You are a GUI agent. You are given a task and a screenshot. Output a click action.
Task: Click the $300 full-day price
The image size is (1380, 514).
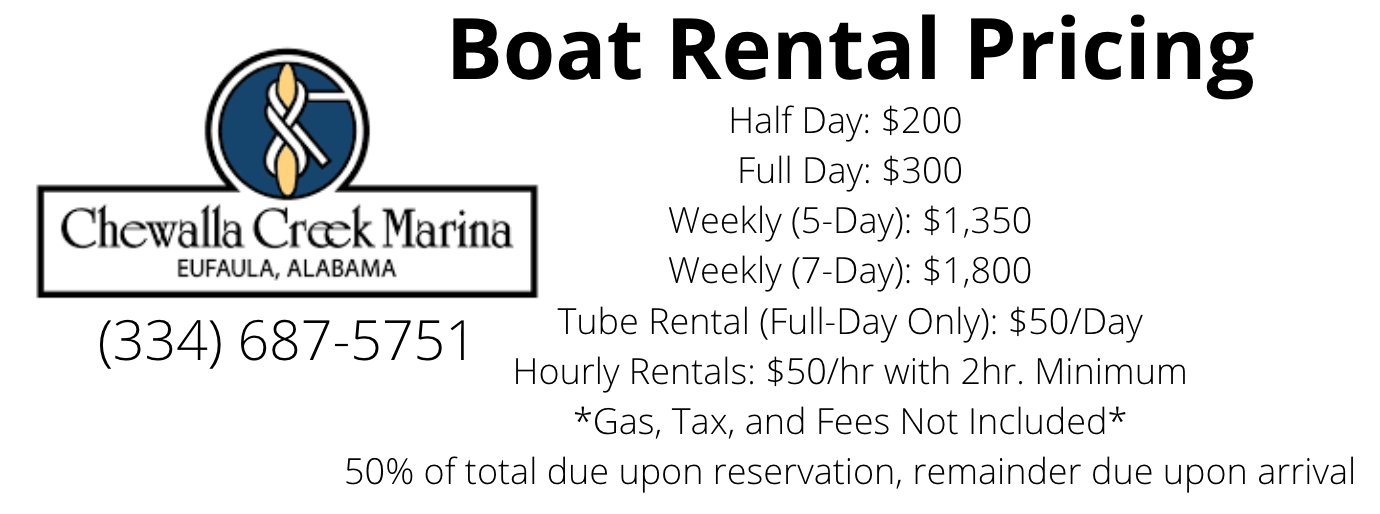coord(922,171)
